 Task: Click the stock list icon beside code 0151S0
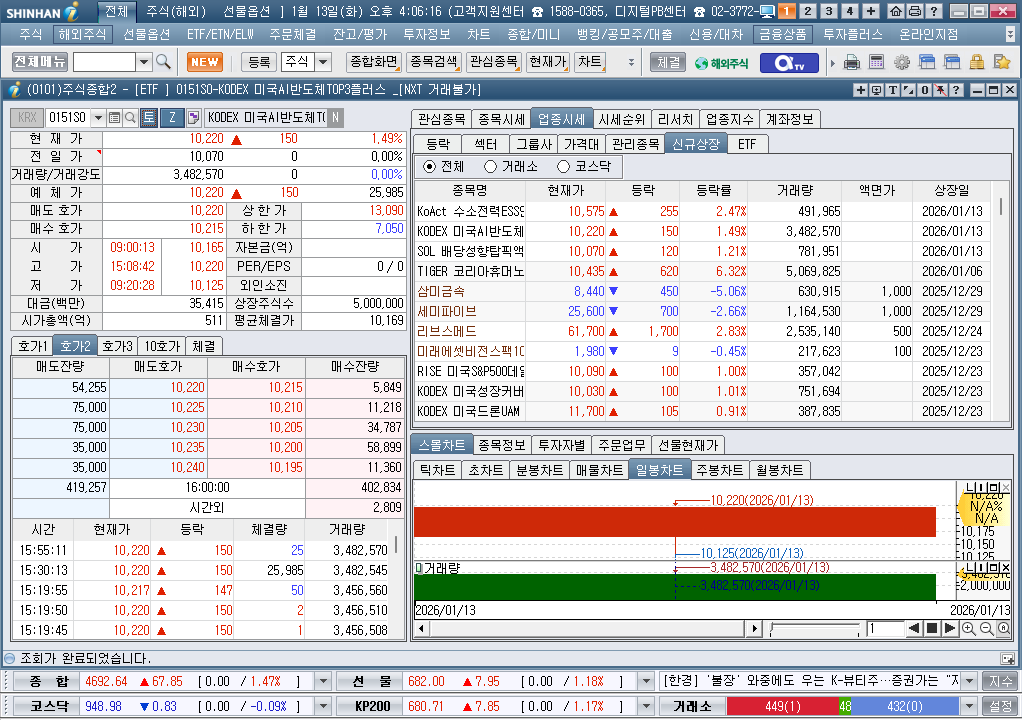click(114, 117)
